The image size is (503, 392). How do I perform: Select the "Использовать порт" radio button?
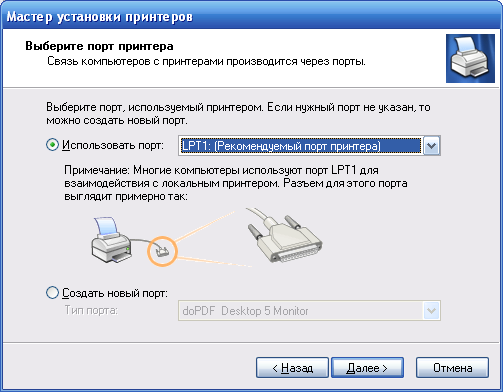click(52, 145)
